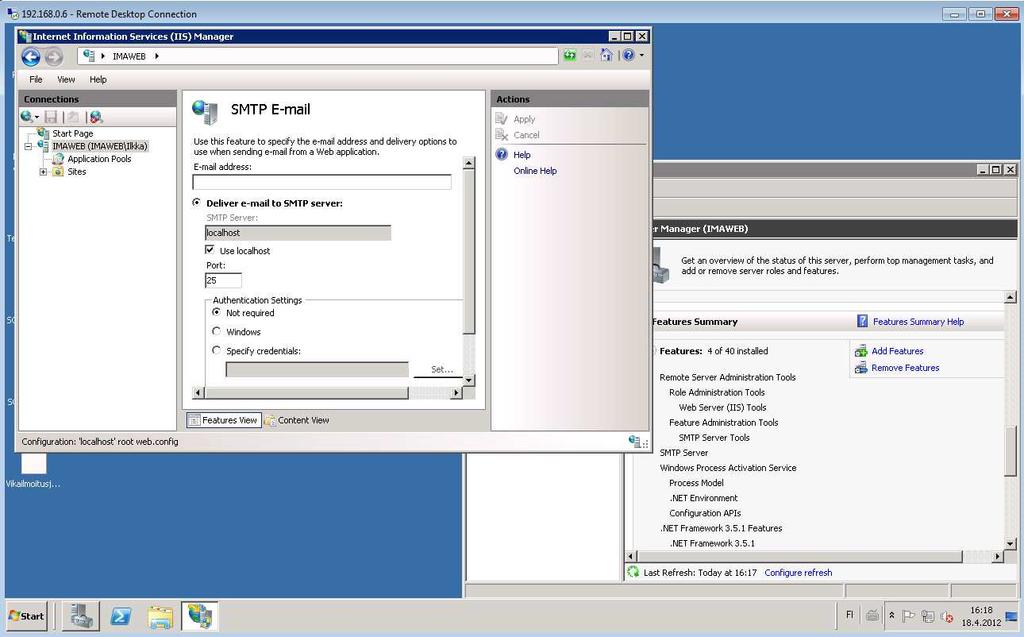Screen dimensions: 1024x637
Task: Open the Online Help link
Action: coord(535,171)
